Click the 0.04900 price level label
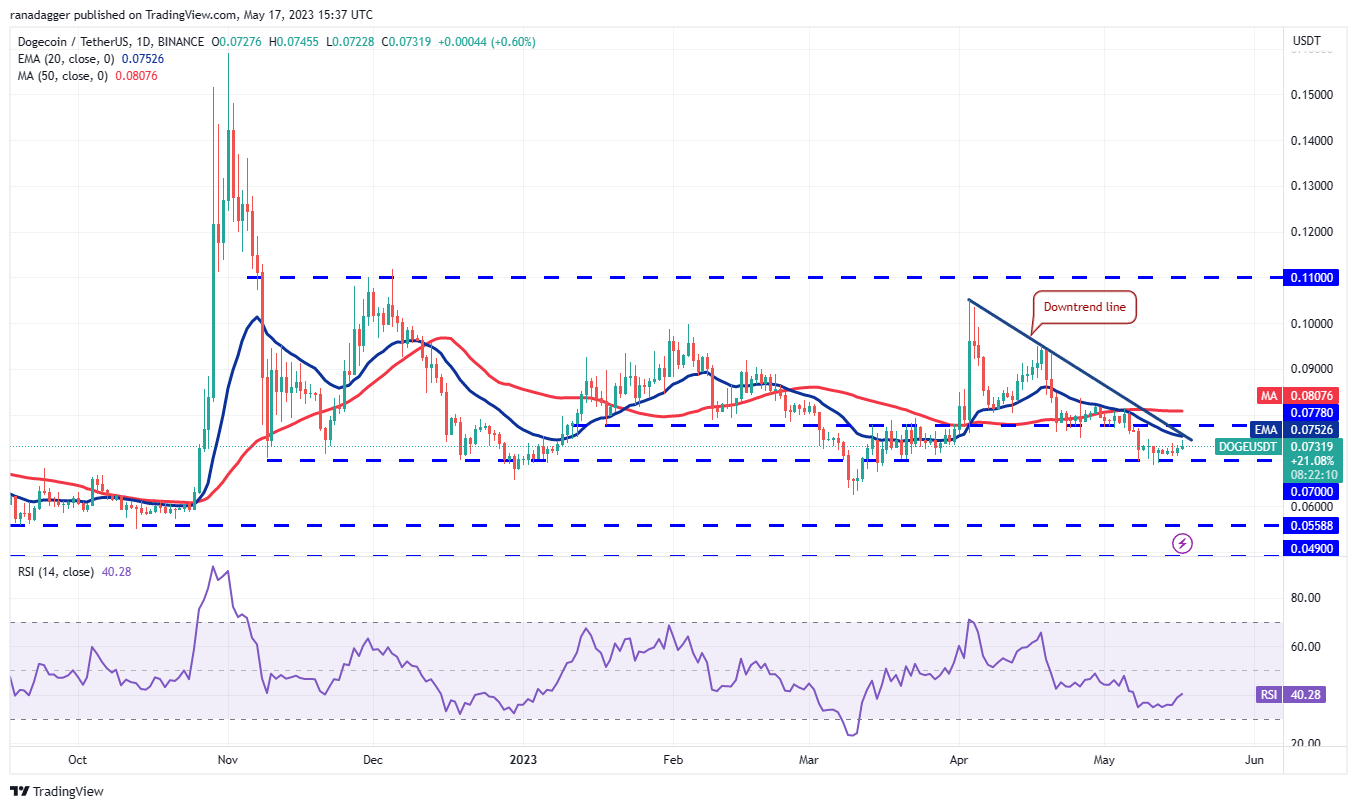The image size is (1357, 809). coord(1310,548)
